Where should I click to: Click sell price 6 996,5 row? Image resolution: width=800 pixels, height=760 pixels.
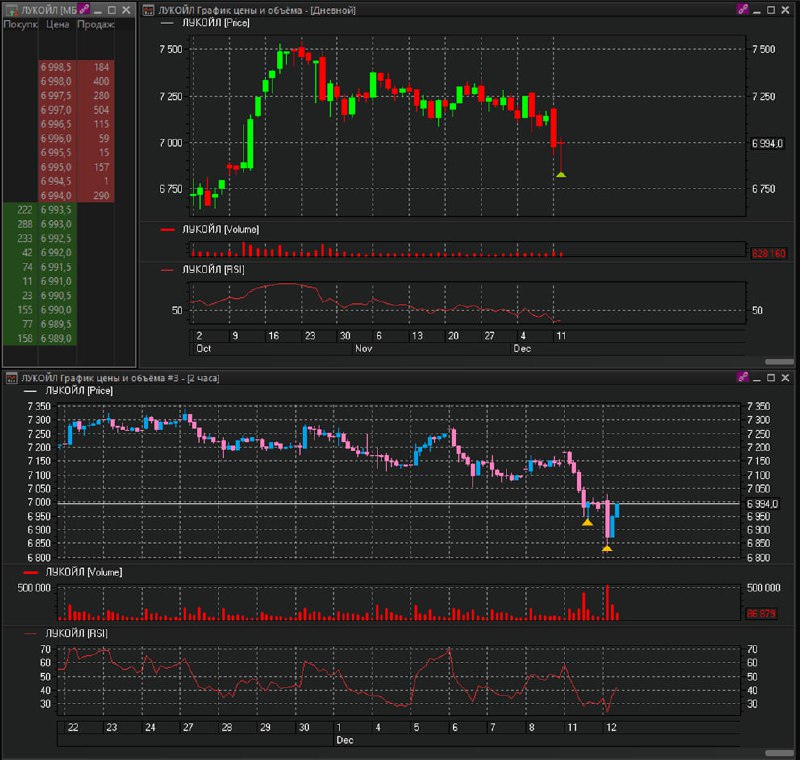point(56,124)
